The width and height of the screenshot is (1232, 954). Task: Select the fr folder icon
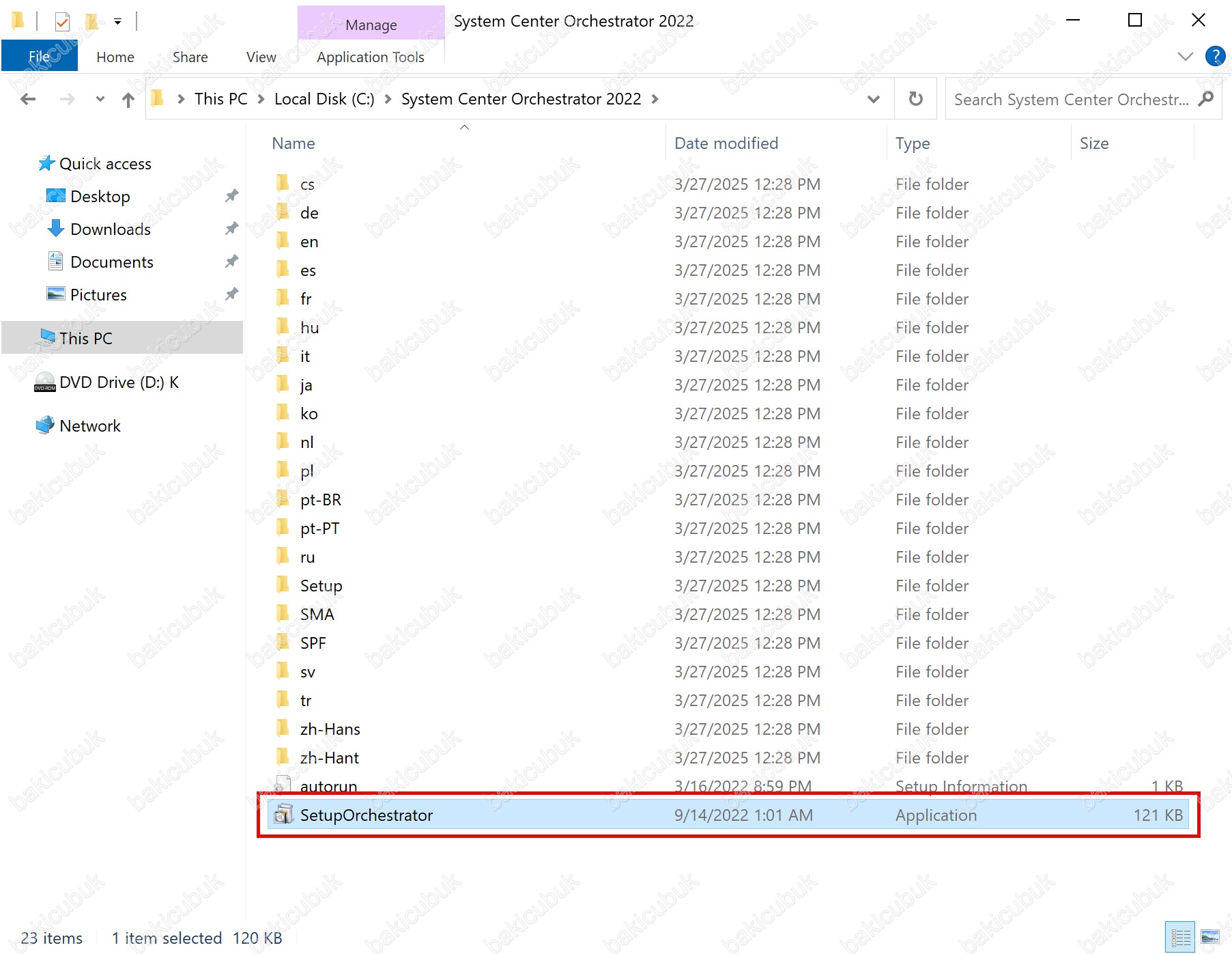pyautogui.click(x=283, y=298)
